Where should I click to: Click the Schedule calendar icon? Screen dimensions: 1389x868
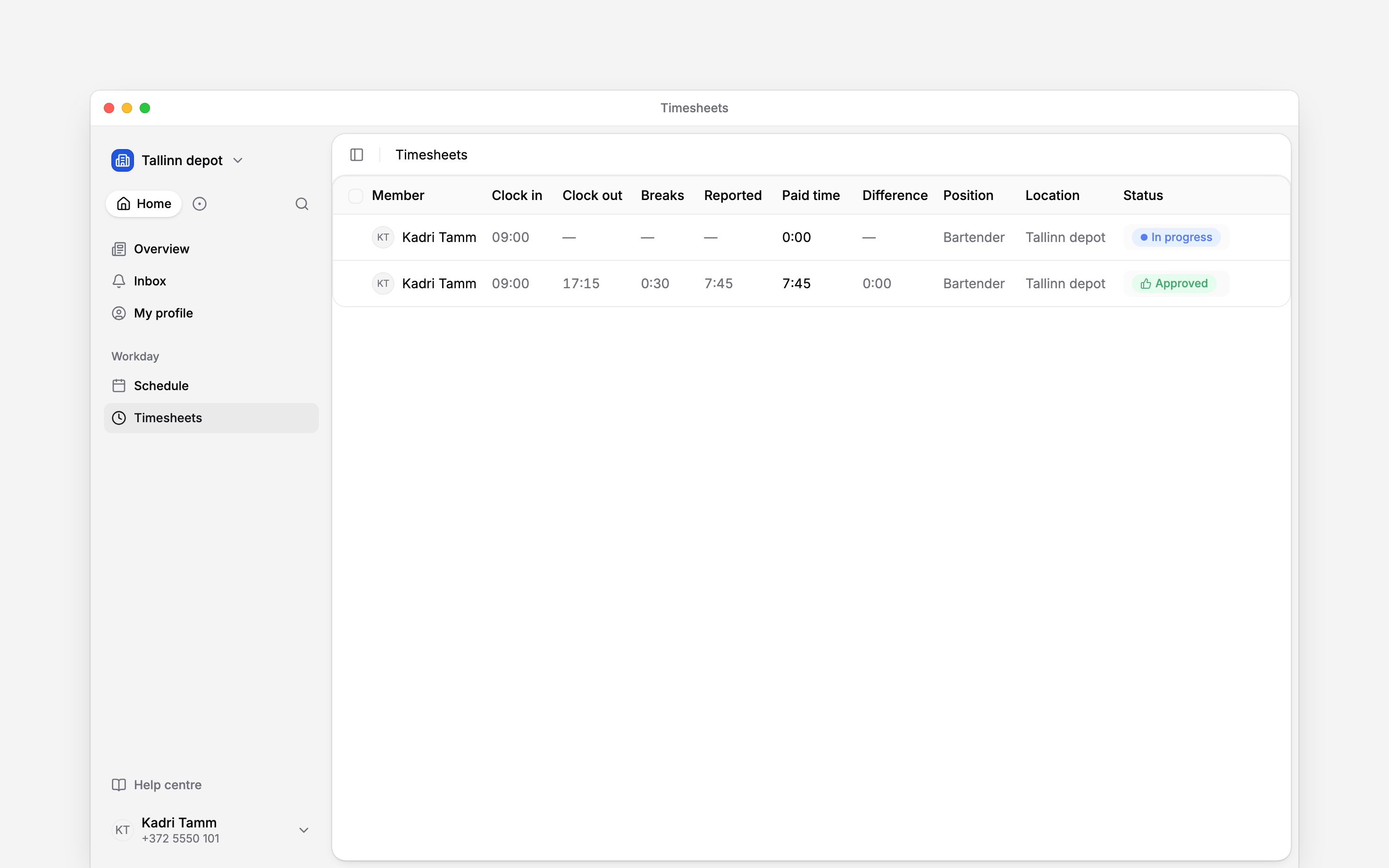(x=119, y=386)
